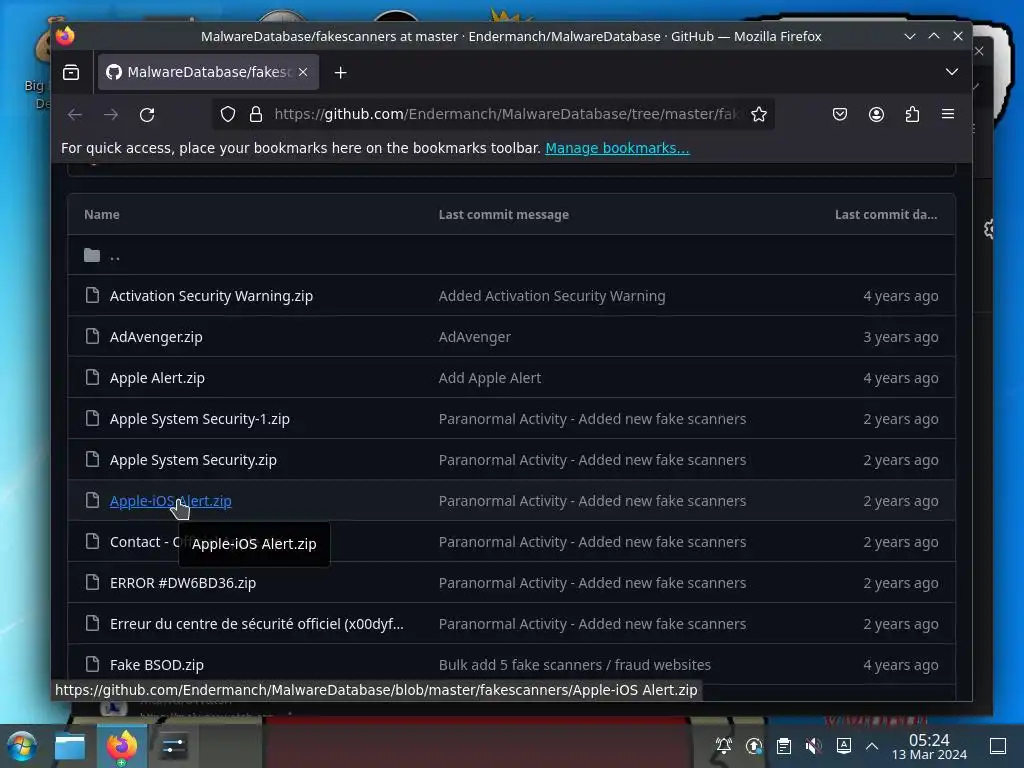
Task: Click the notifications bell tray icon
Action: point(724,746)
